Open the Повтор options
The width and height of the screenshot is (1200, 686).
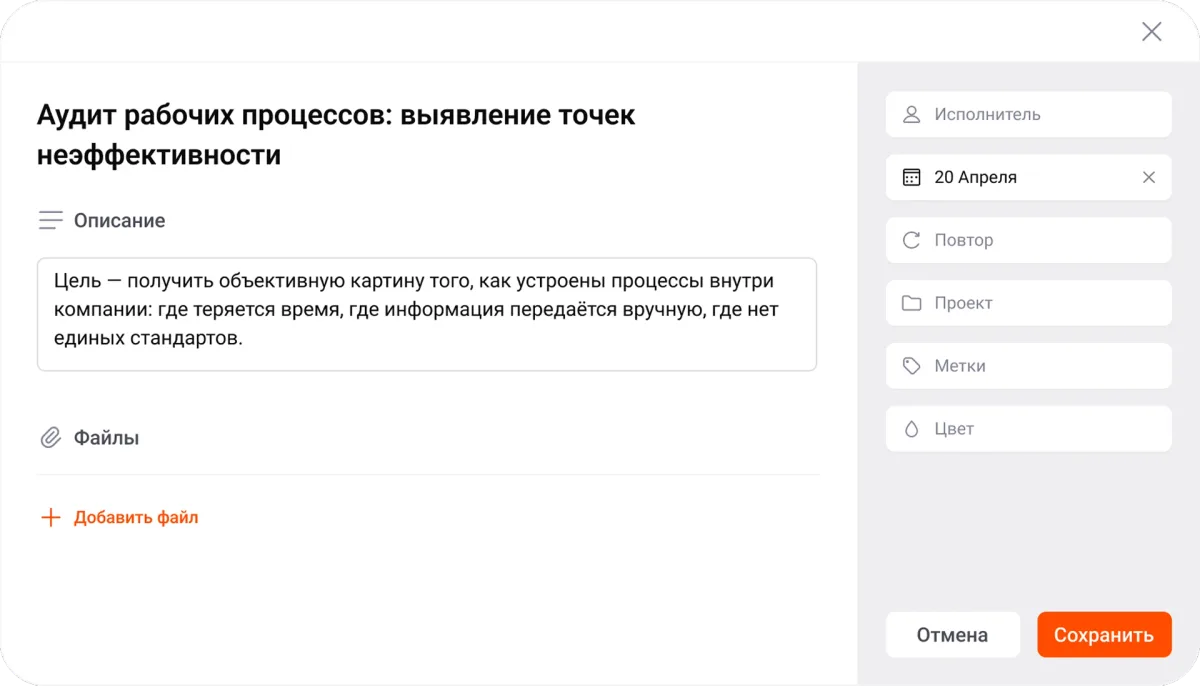tap(1028, 240)
